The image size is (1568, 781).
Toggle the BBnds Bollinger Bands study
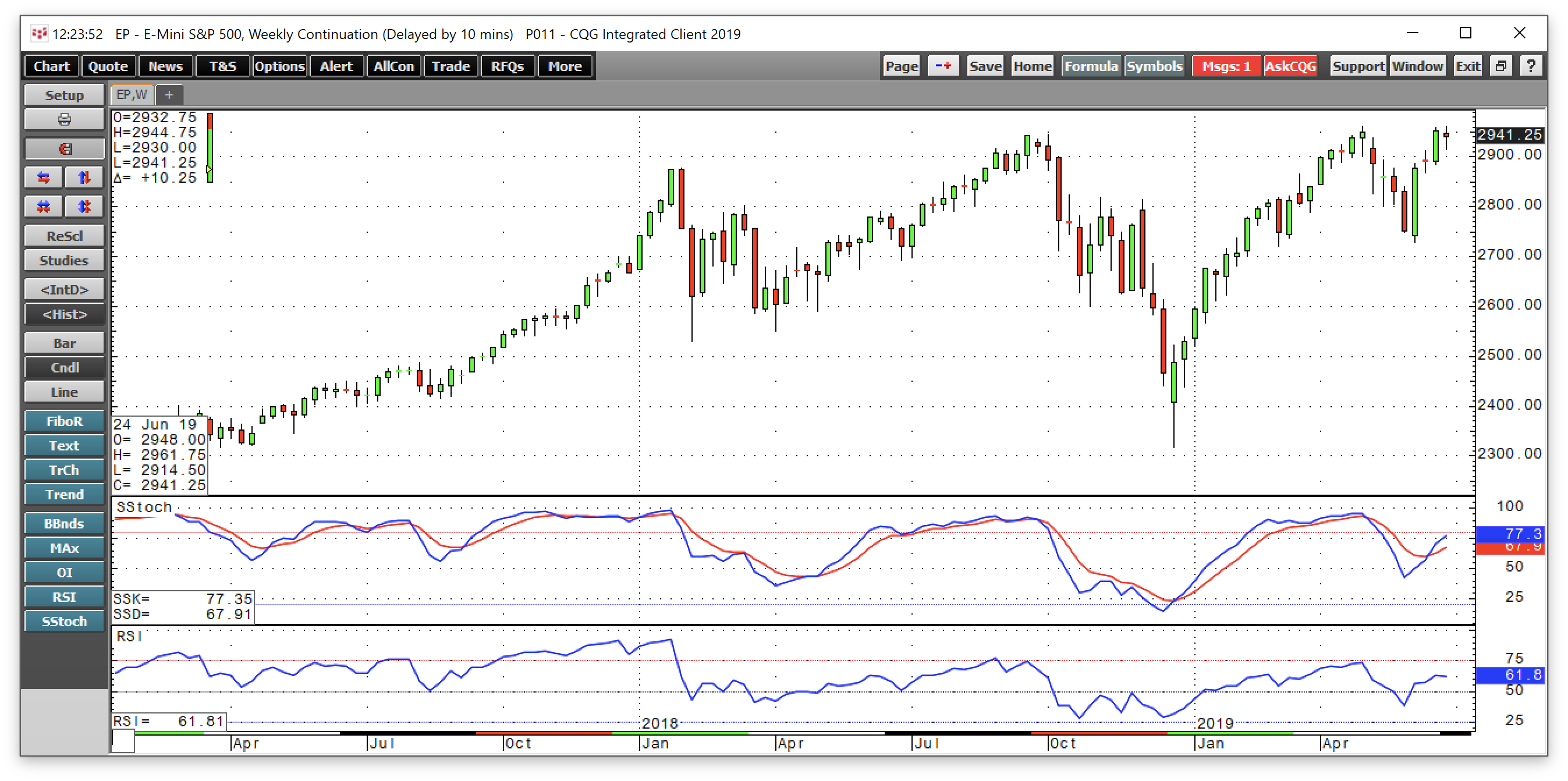[x=64, y=524]
